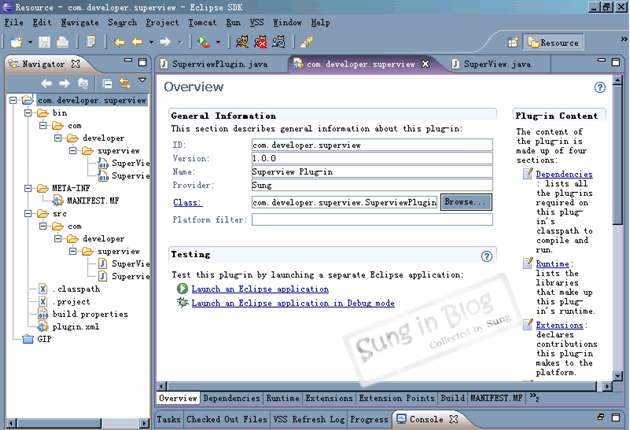Image resolution: width=630 pixels, height=430 pixels.
Task: Close the Navigator view tab
Action: [x=76, y=63]
